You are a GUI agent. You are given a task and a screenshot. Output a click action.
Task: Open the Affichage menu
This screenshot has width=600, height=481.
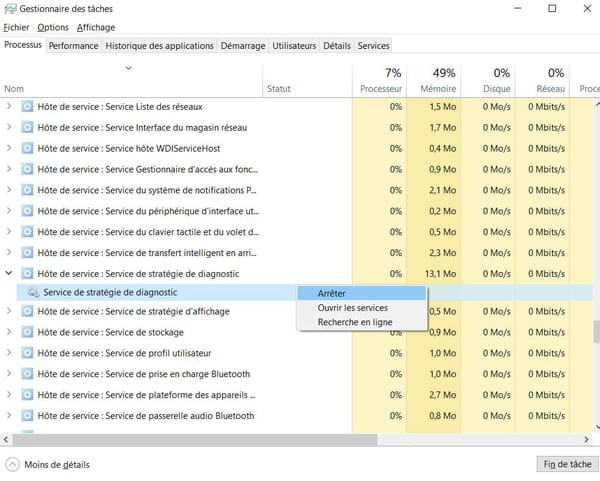(x=96, y=28)
